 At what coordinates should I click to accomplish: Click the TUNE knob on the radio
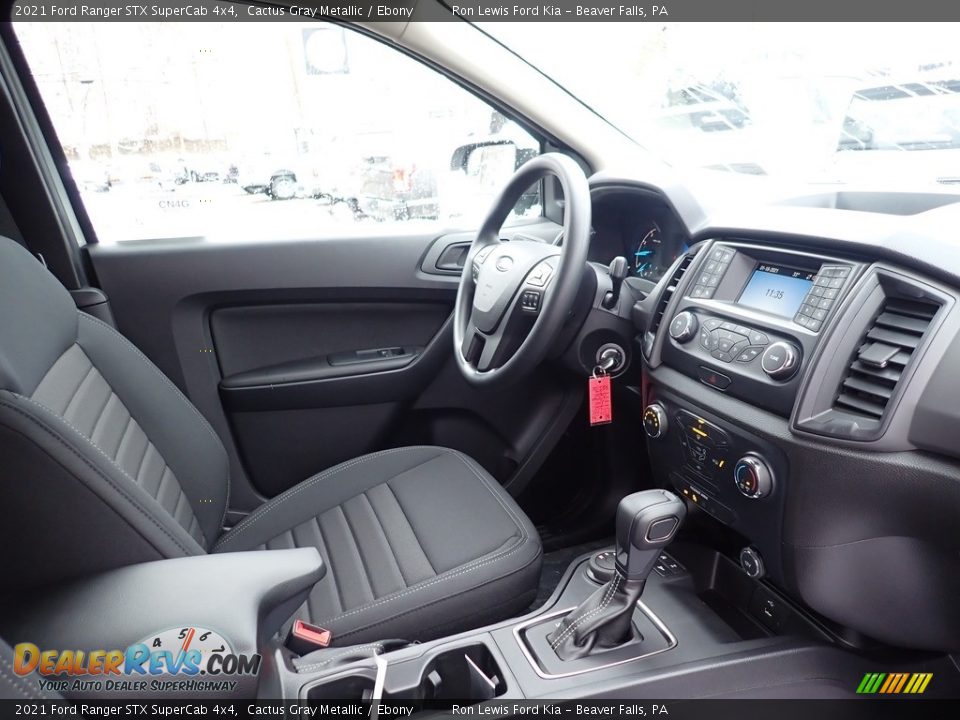pyautogui.click(x=778, y=359)
